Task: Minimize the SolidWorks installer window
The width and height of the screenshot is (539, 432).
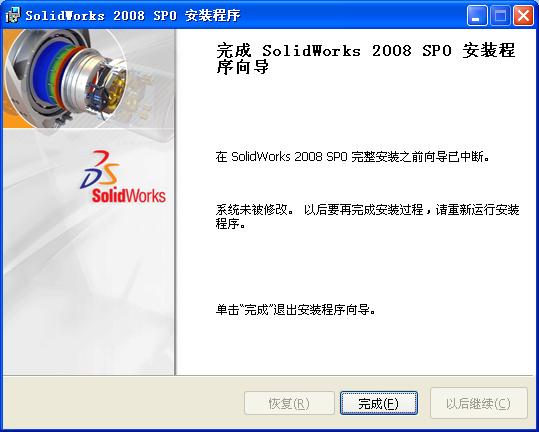Action: pos(477,15)
